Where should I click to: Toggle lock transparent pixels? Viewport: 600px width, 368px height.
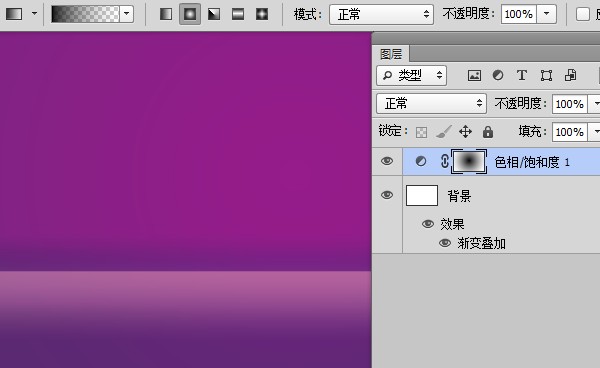(x=421, y=132)
